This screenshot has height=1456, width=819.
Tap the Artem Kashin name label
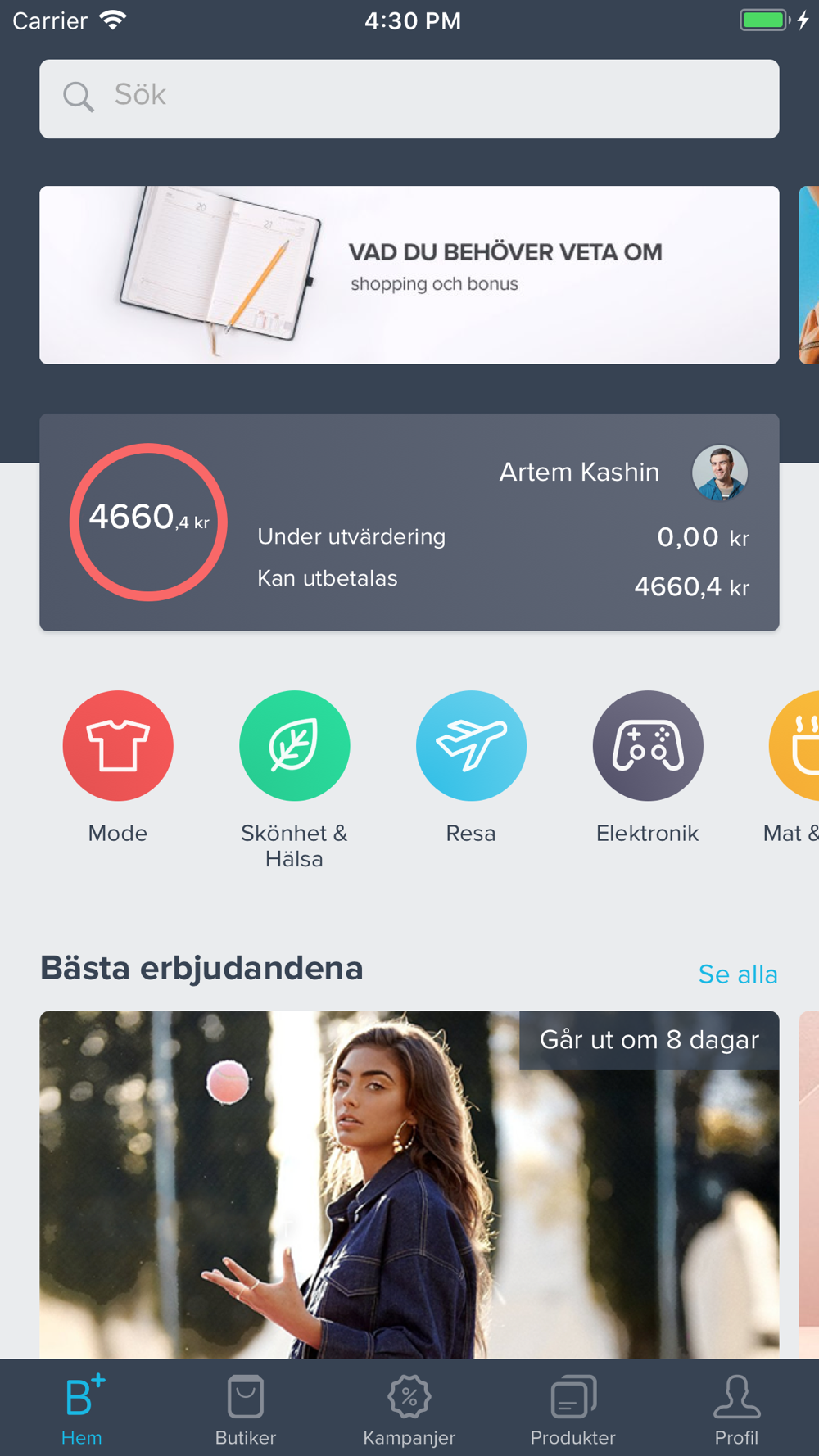tap(579, 473)
